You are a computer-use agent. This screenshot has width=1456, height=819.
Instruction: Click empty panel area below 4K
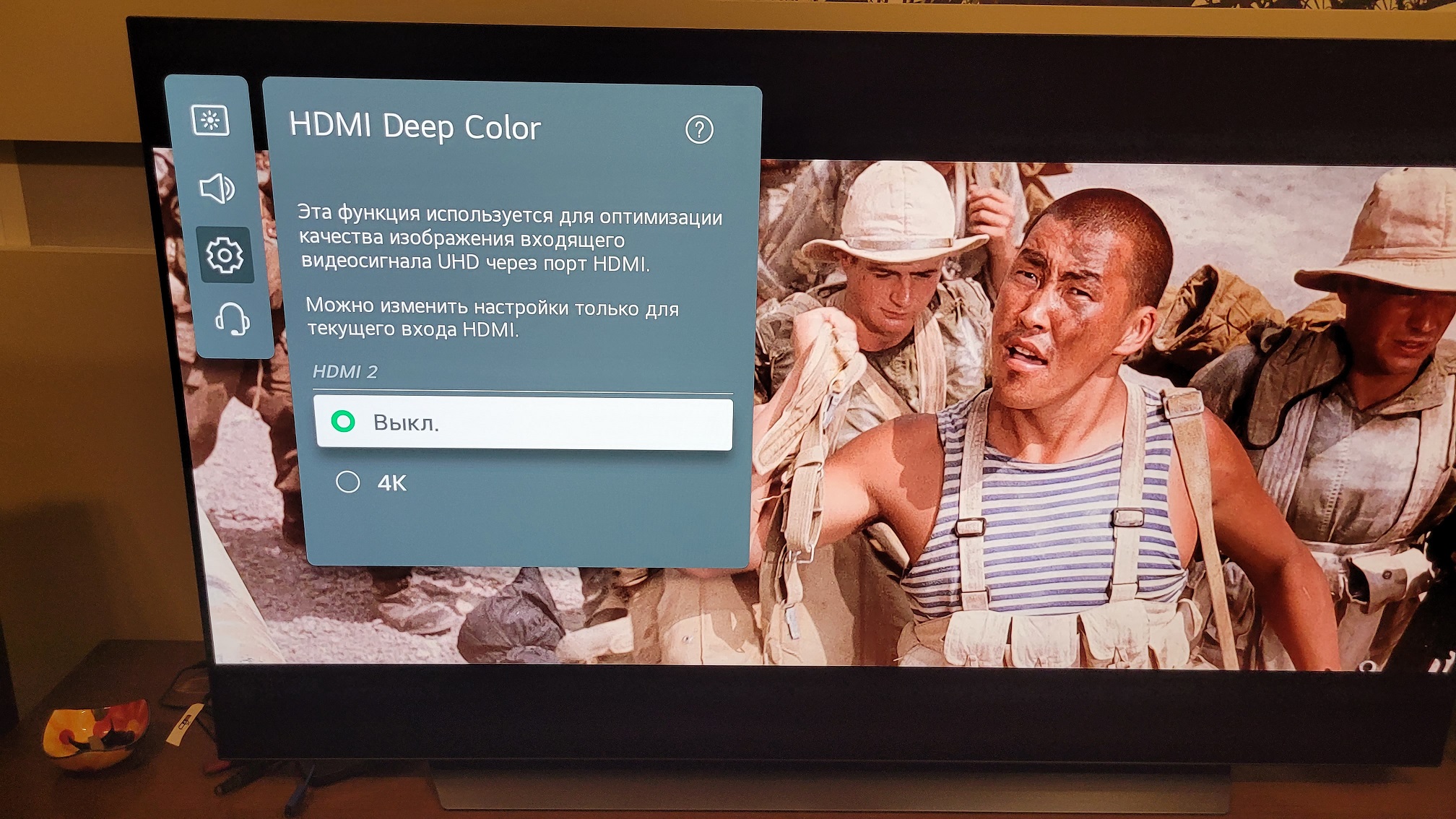527,531
